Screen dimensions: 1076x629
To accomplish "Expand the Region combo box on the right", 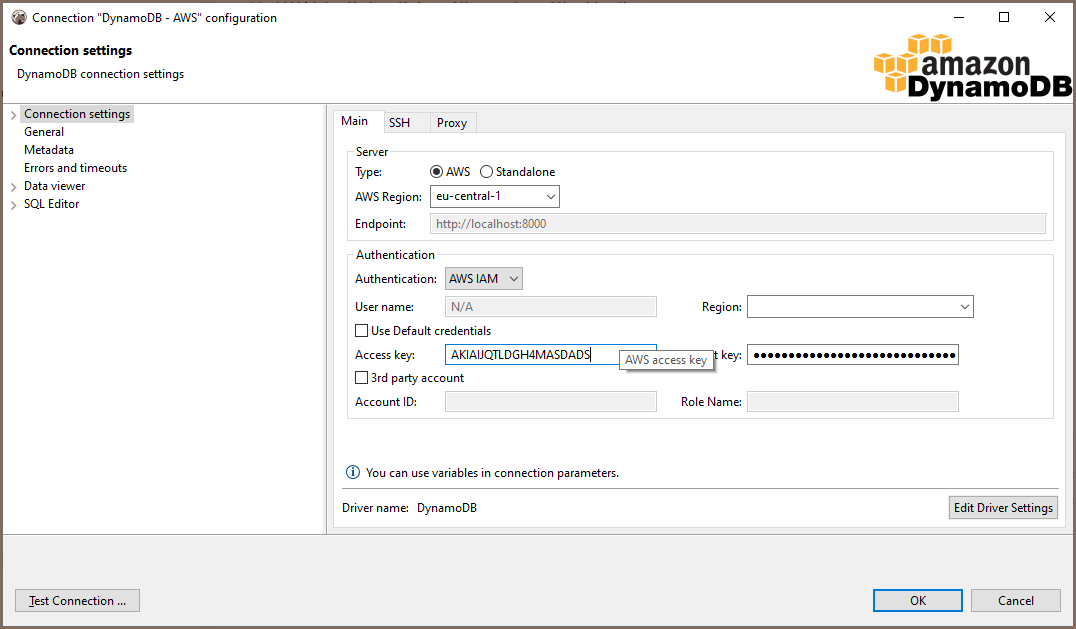I will (x=963, y=306).
